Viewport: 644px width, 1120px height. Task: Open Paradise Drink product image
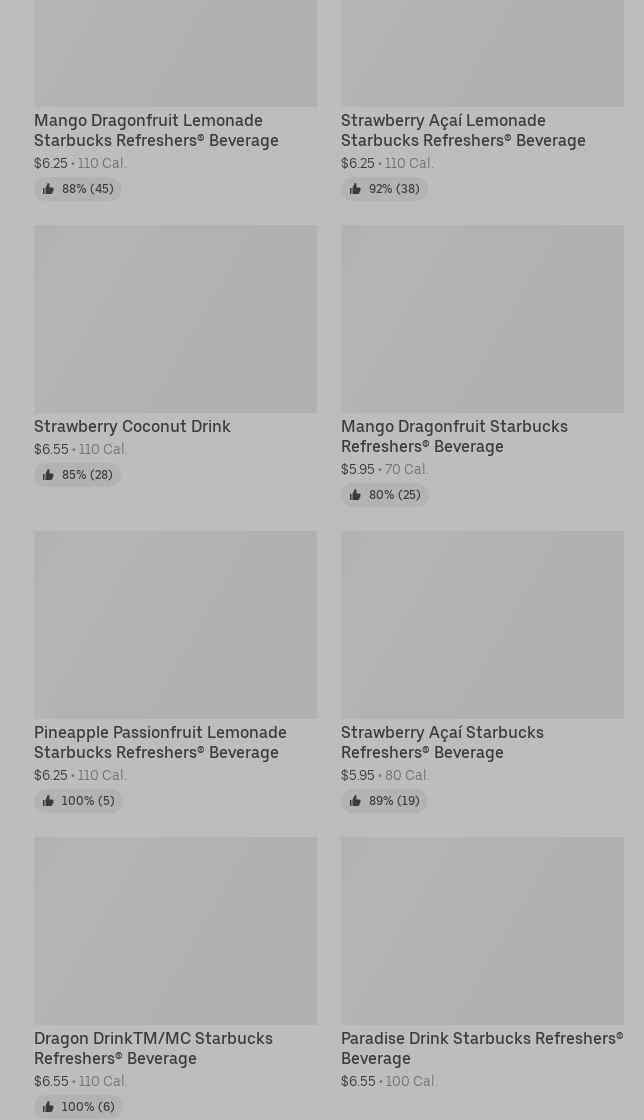click(x=483, y=931)
